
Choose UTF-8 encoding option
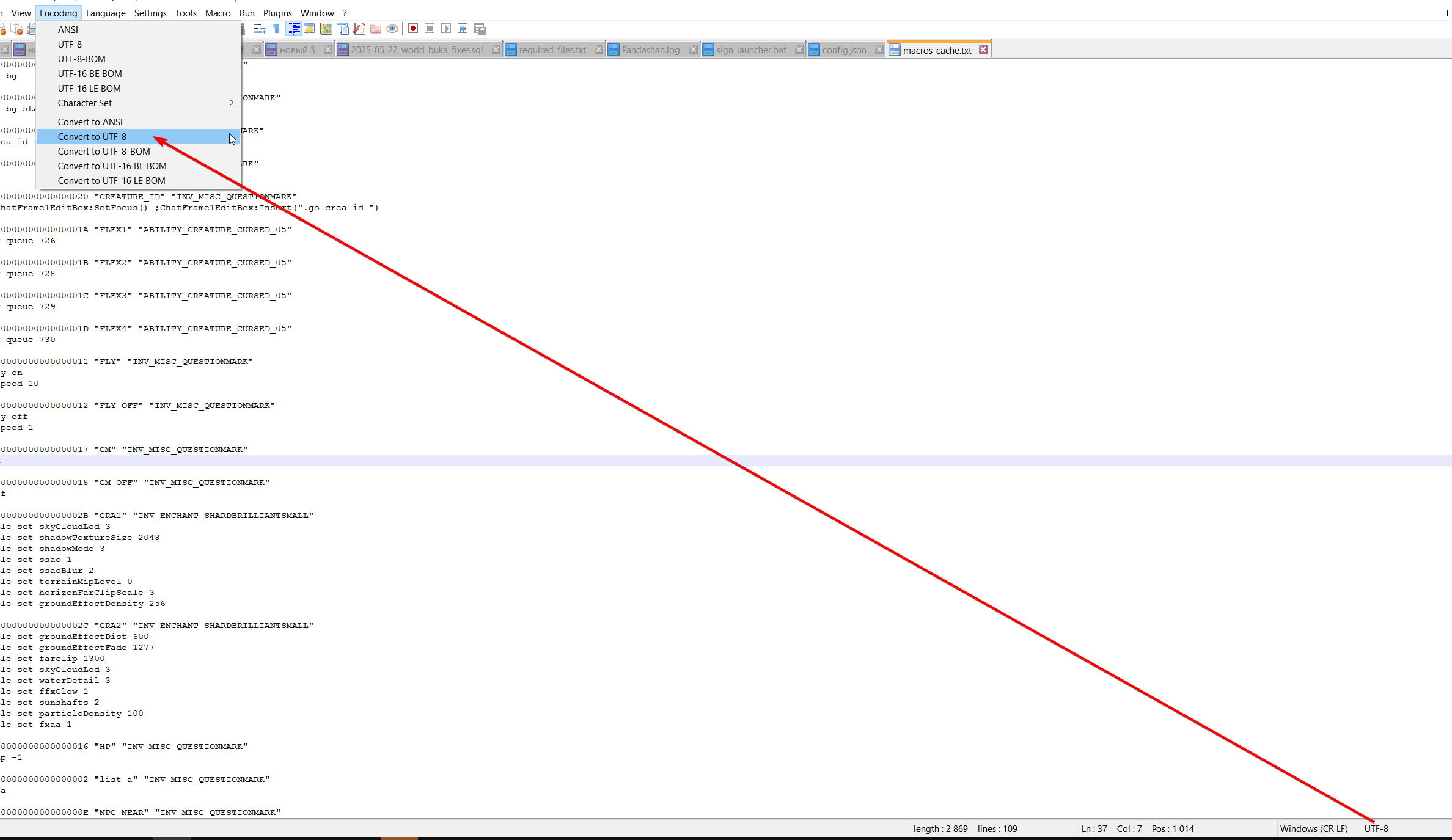click(139, 44)
